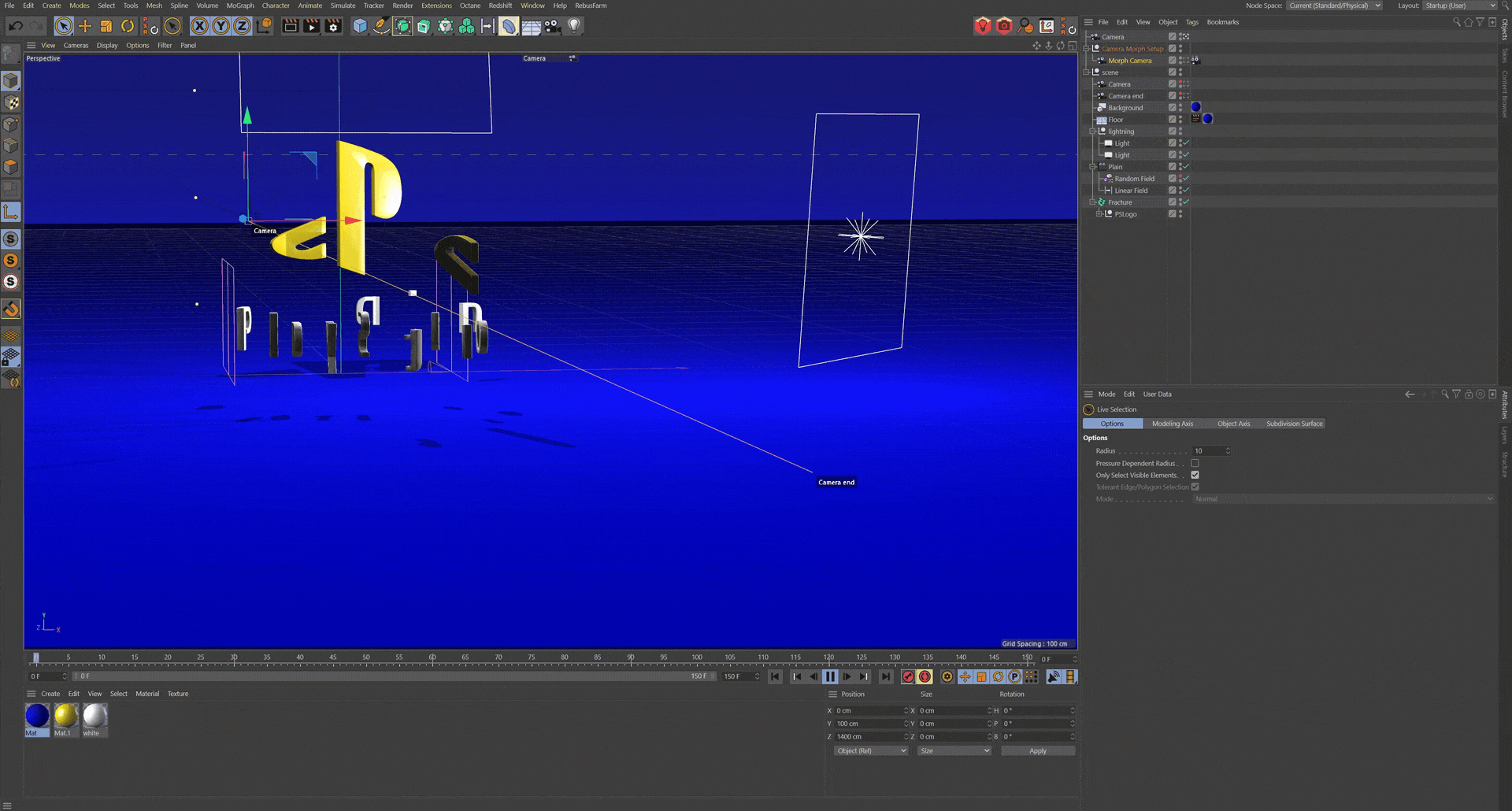Toggle enable checkmark for Linear Field
The width and height of the screenshot is (1512, 811).
coord(1186,191)
